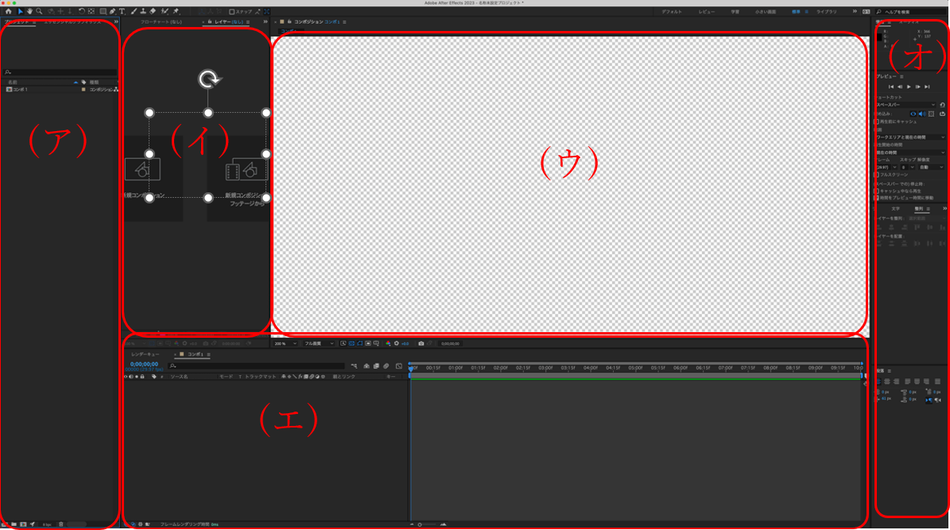Open the 200% magnification dropdown
Screen dimensions: 950x530
click(285, 343)
